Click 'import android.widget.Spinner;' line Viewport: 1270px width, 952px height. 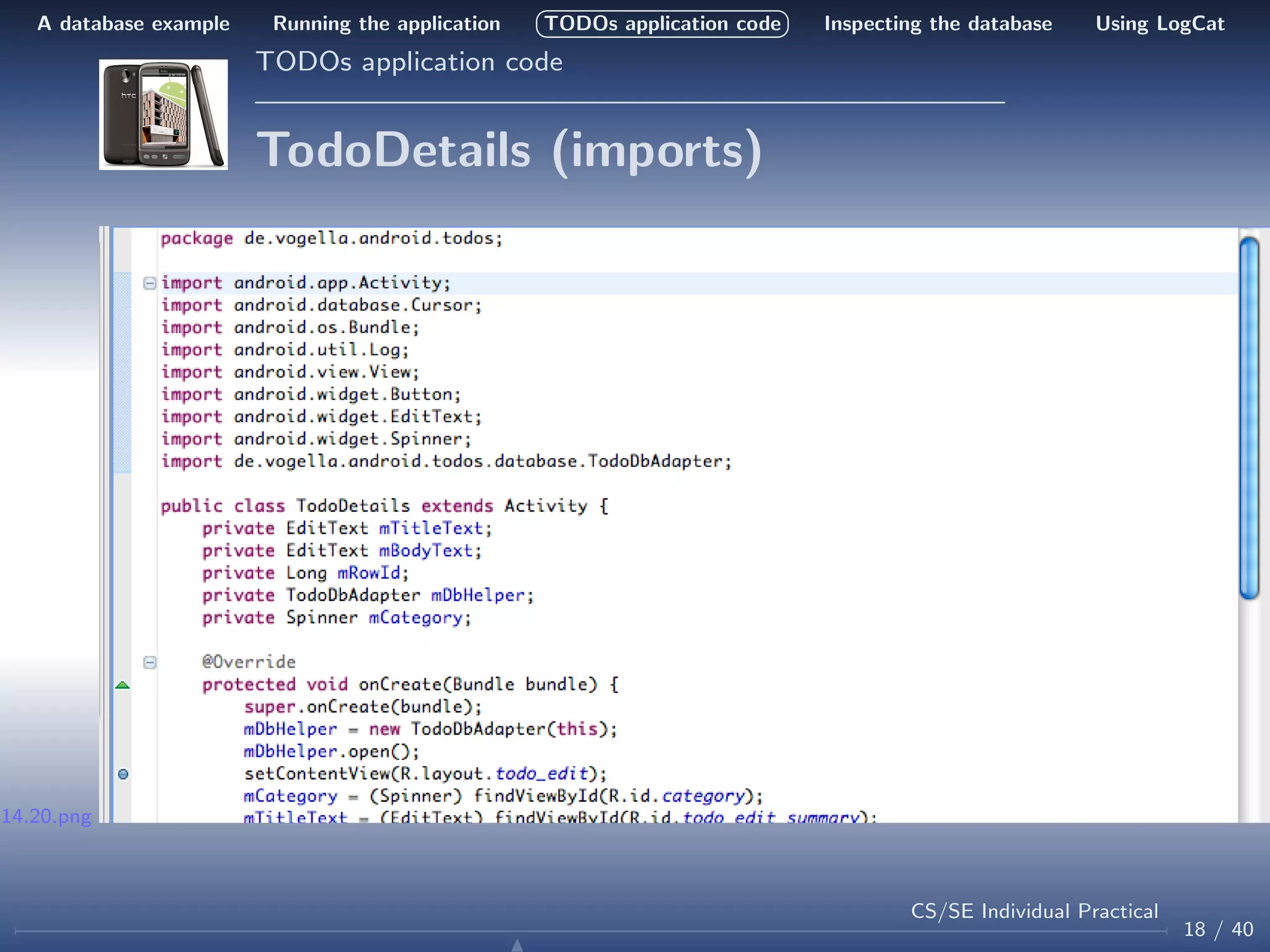(x=316, y=439)
